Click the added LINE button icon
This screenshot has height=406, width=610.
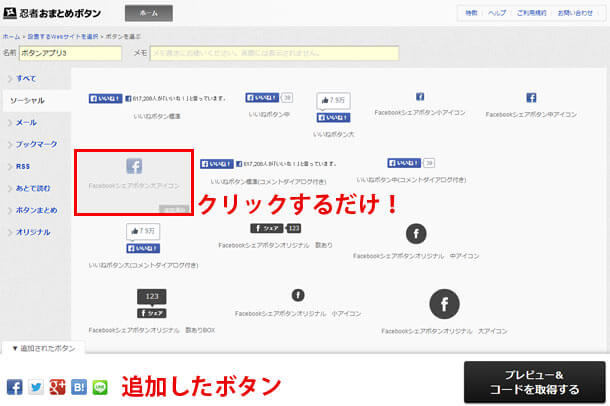click(x=100, y=387)
